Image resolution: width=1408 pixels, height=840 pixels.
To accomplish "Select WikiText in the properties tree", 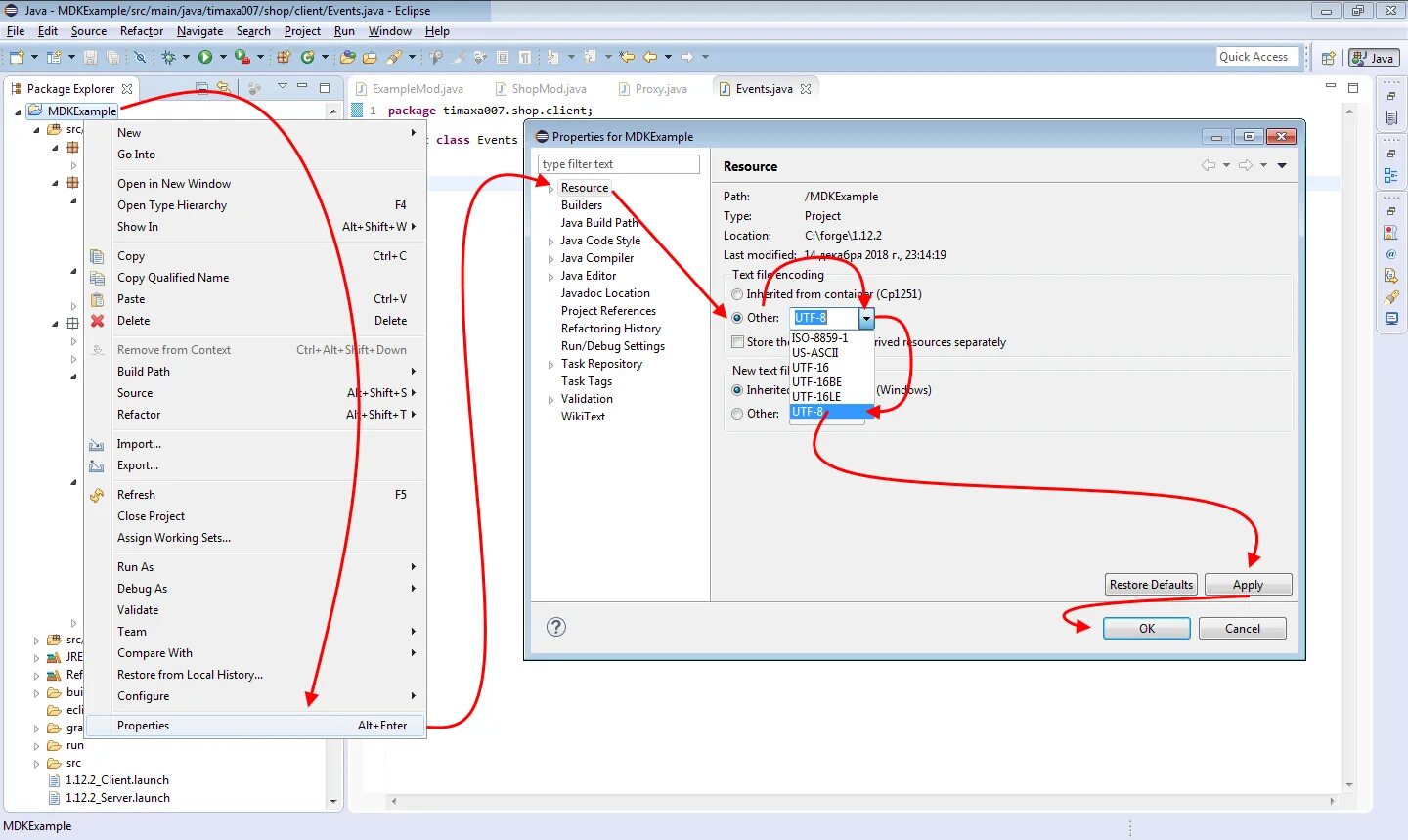I will 583,417.
